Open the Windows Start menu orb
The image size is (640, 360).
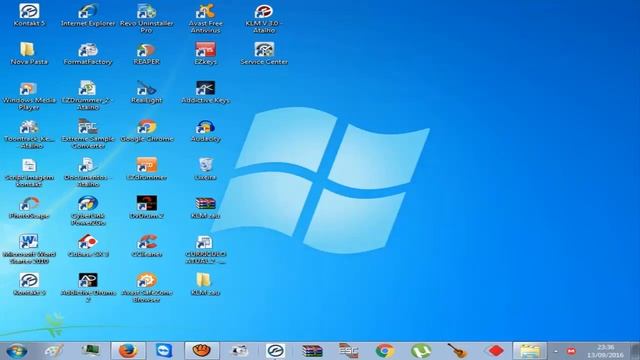pyautogui.click(x=17, y=351)
